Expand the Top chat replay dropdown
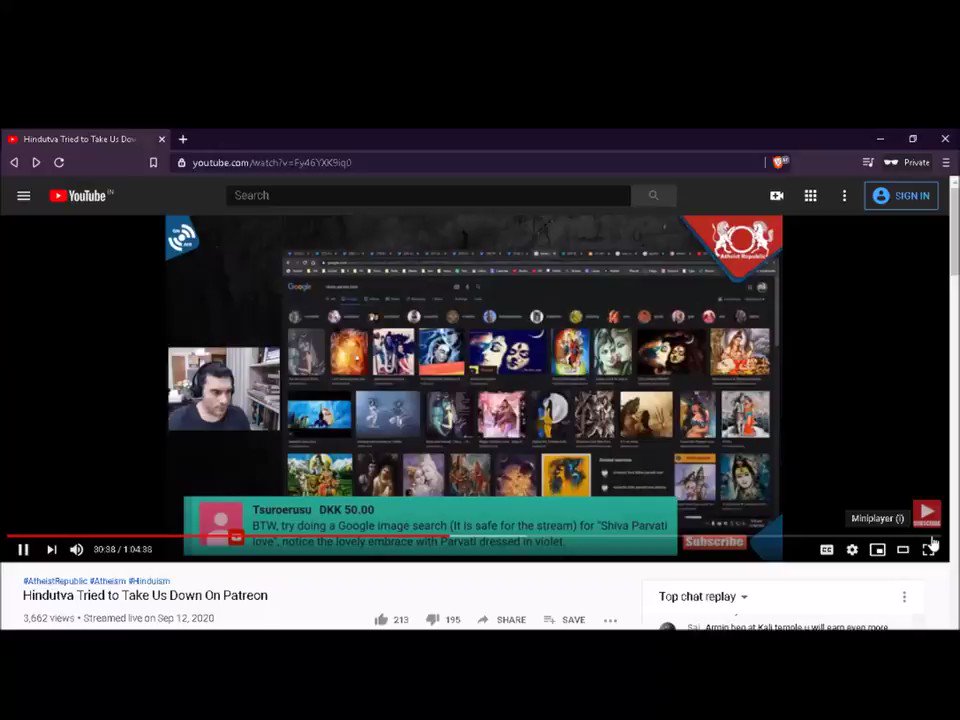Viewport: 960px width, 720px height. click(x=703, y=597)
